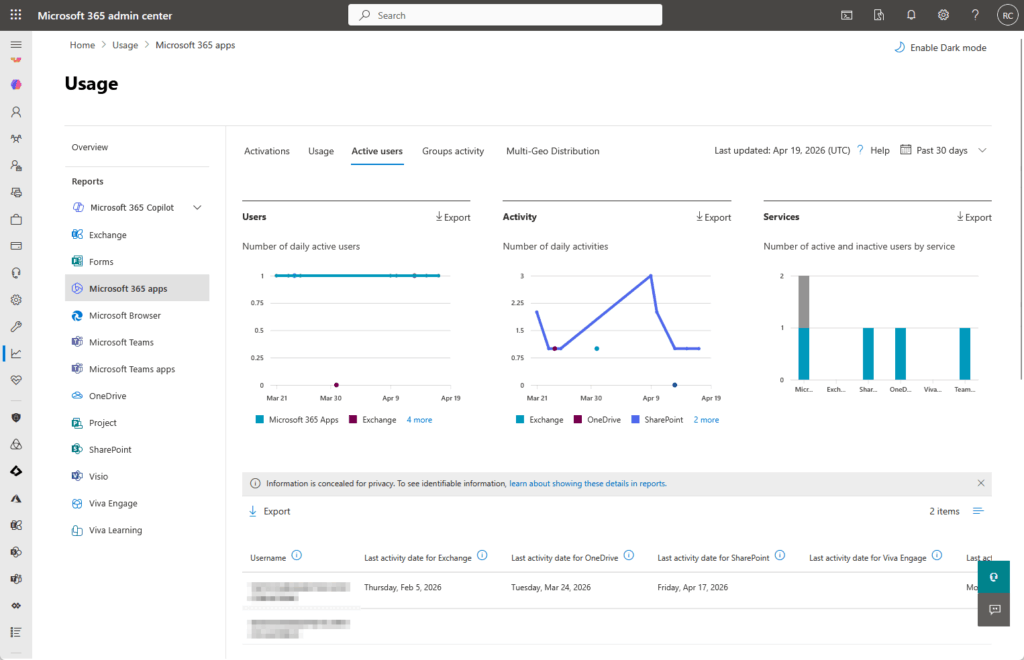This screenshot has width=1024, height=660.
Task: Toggle OneDrive legend swatch in Activity chart
Action: 577,419
